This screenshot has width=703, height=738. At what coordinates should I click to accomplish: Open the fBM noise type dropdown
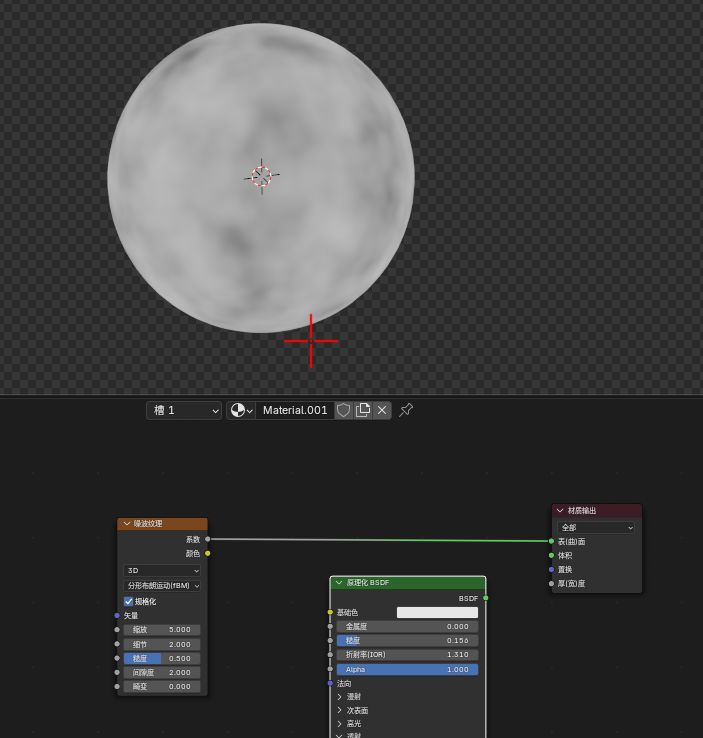[162, 586]
